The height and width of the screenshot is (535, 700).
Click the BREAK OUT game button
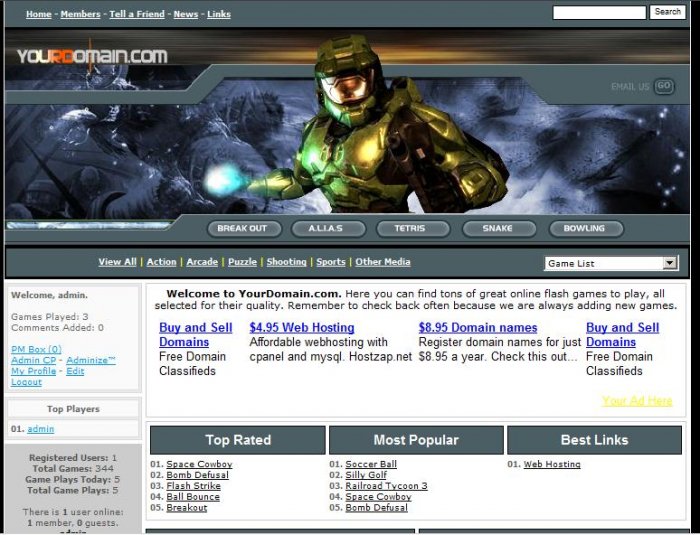coord(244,229)
